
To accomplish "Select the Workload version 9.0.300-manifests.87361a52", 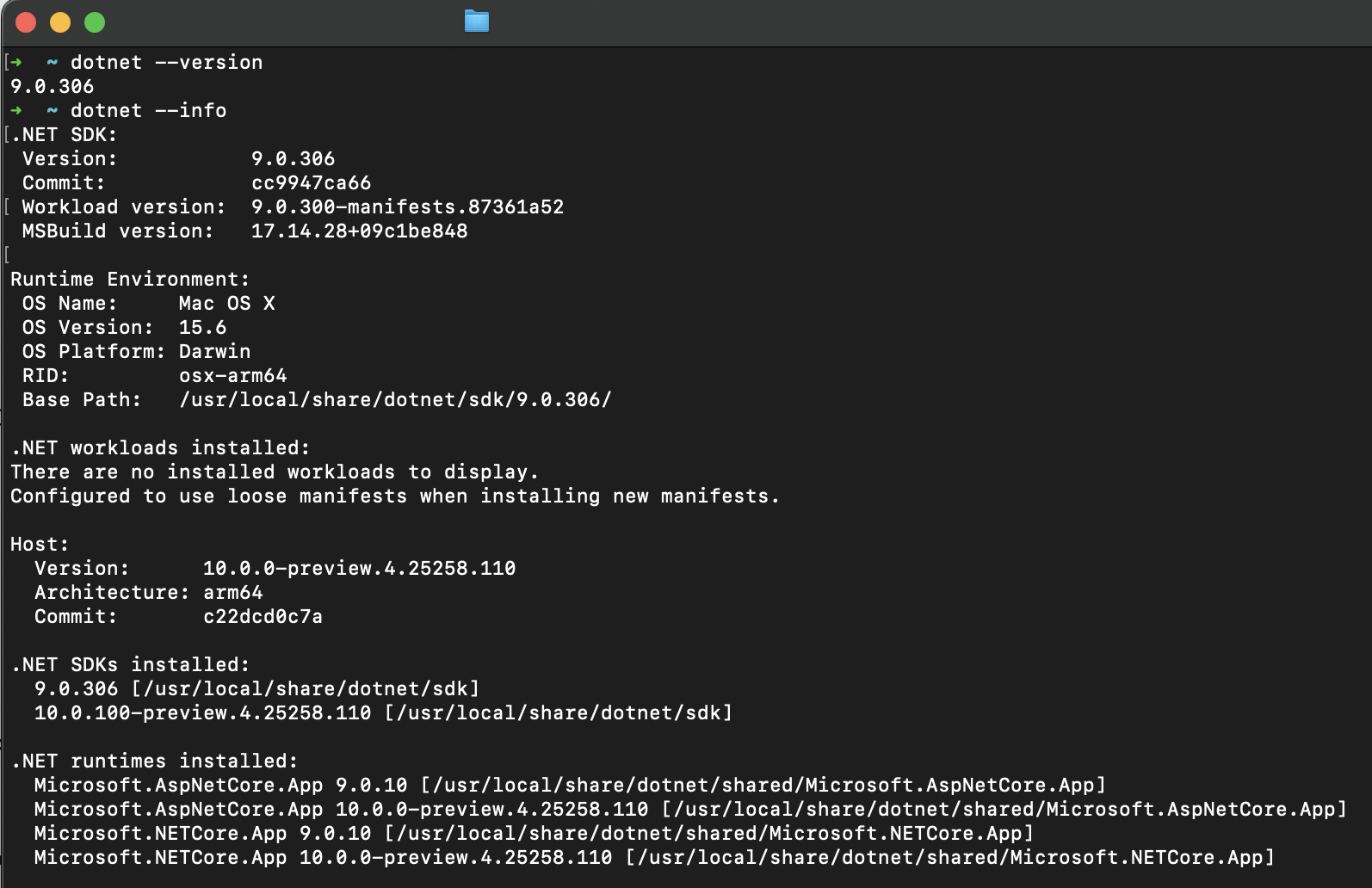I will click(407, 207).
